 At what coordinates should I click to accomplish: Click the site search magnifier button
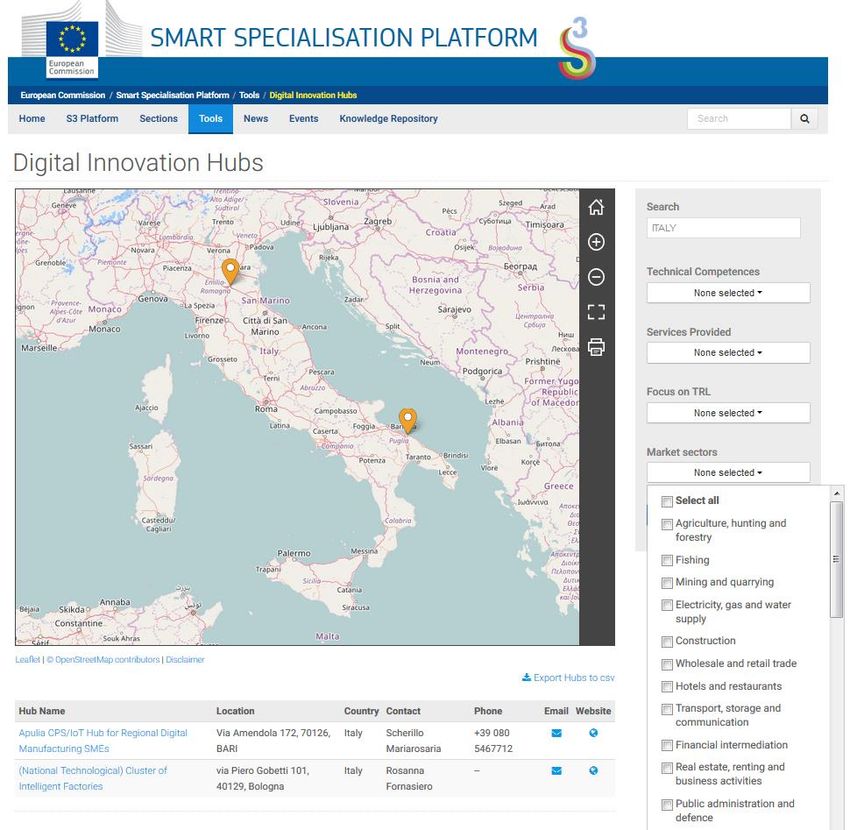click(804, 119)
